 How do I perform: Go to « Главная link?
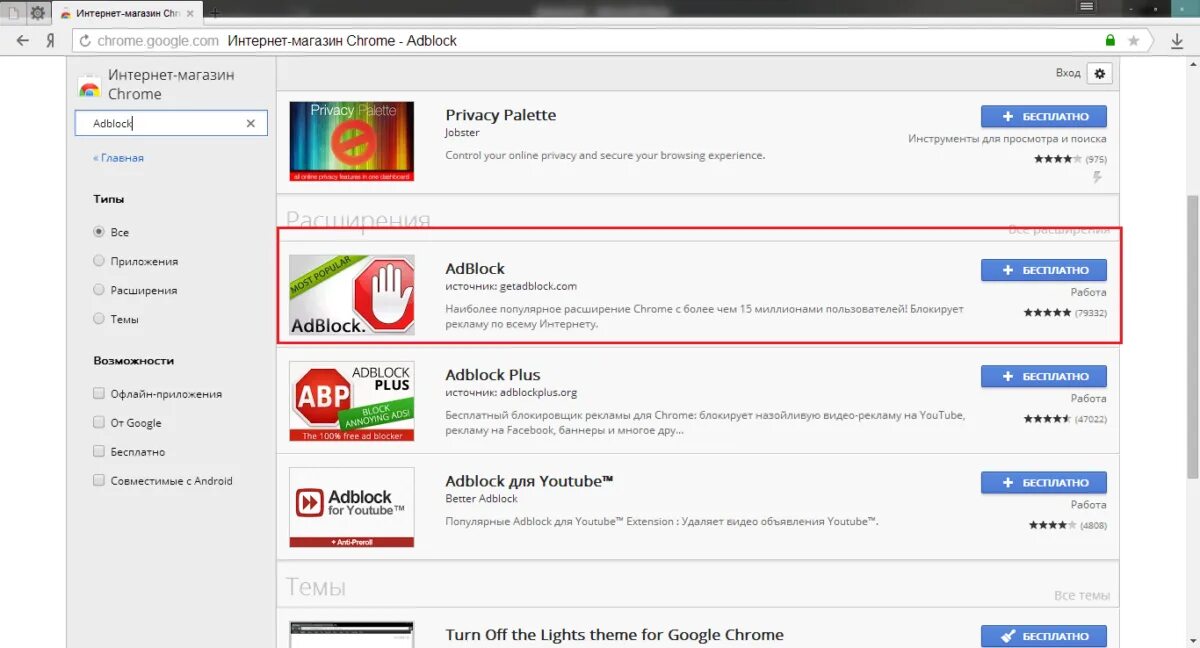(118, 158)
